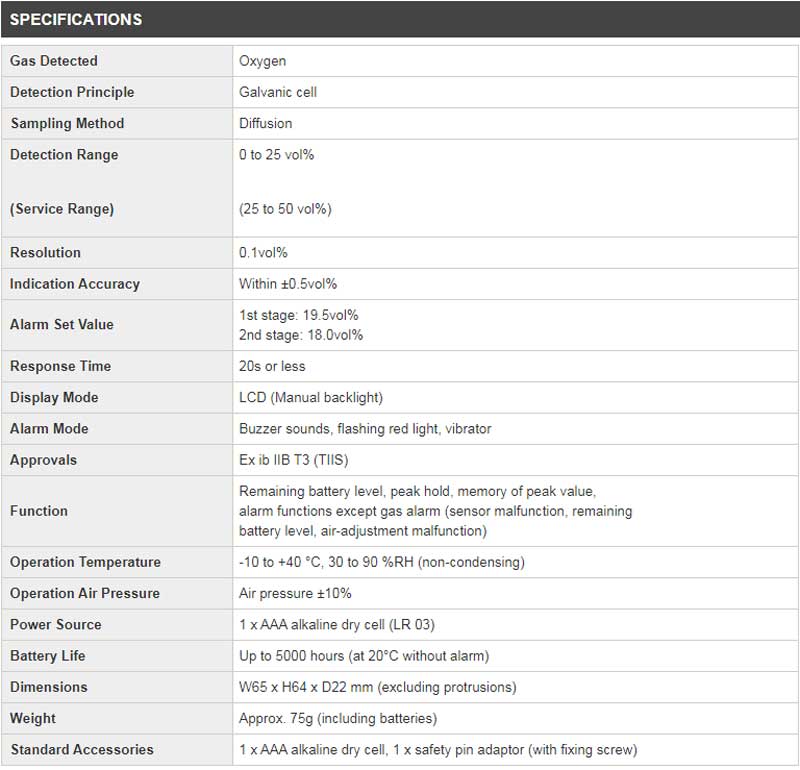Click the Battery Life 5000 hours value
The height and width of the screenshot is (770, 800).
pos(364,655)
